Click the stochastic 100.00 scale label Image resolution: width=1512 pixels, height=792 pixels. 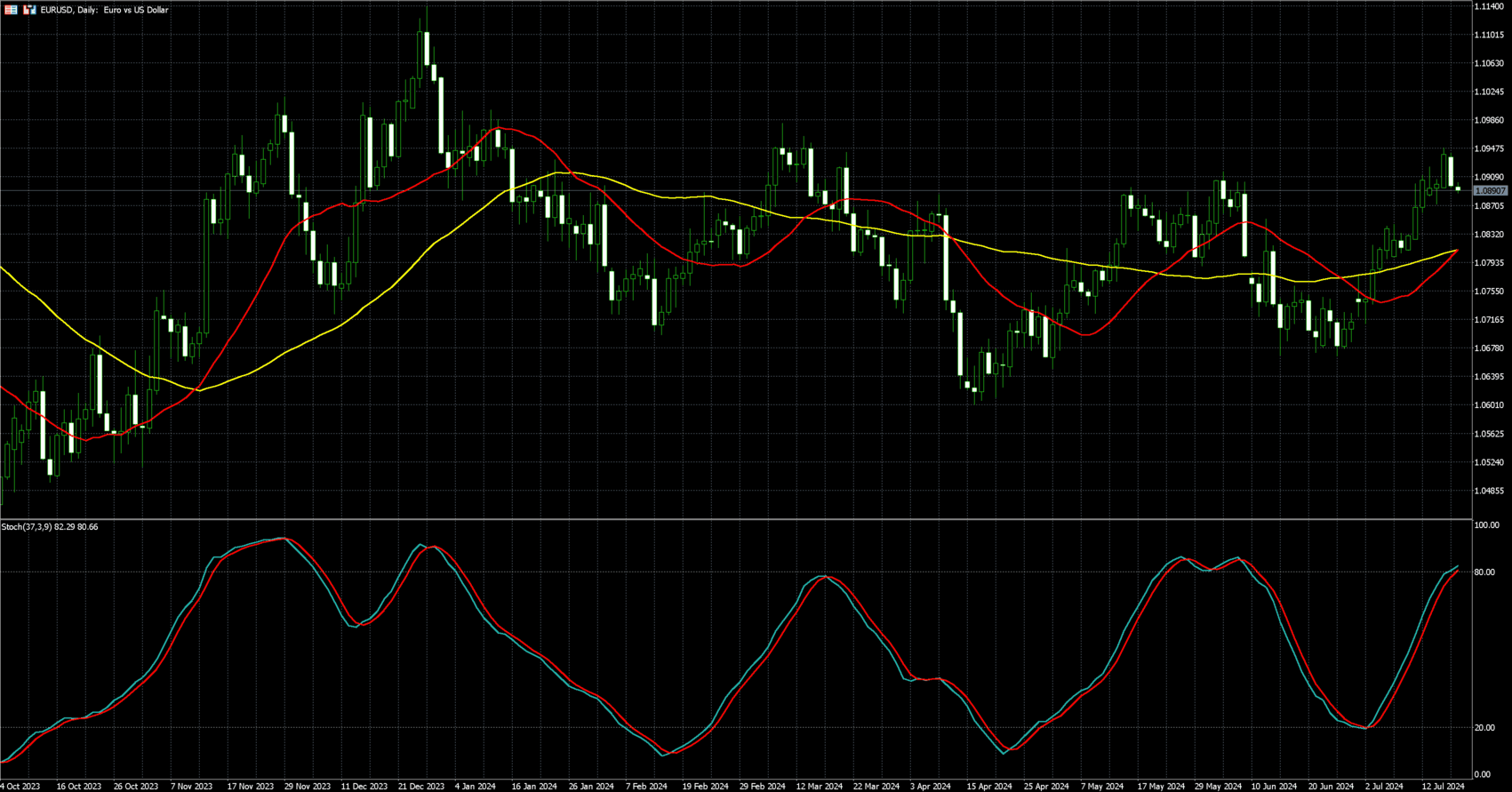pyautogui.click(x=1486, y=525)
